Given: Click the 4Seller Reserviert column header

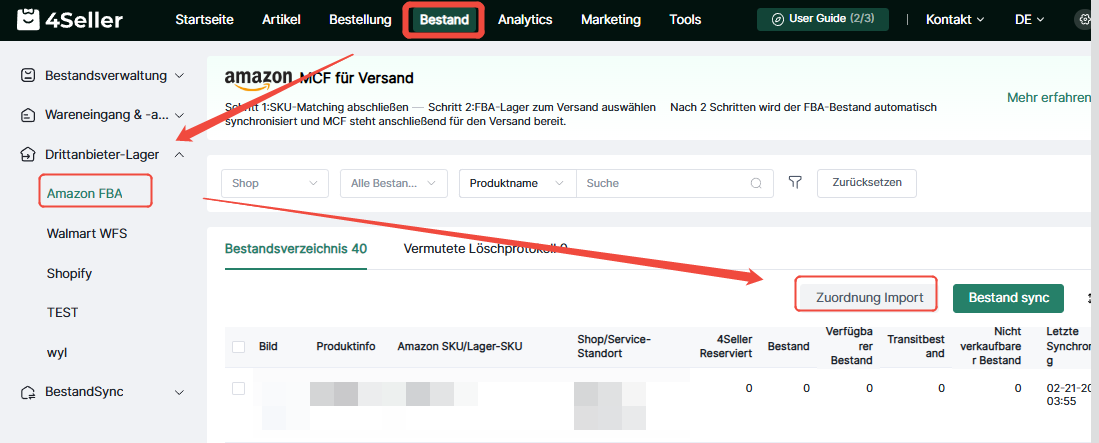Looking at the screenshot, I should click(725, 346).
